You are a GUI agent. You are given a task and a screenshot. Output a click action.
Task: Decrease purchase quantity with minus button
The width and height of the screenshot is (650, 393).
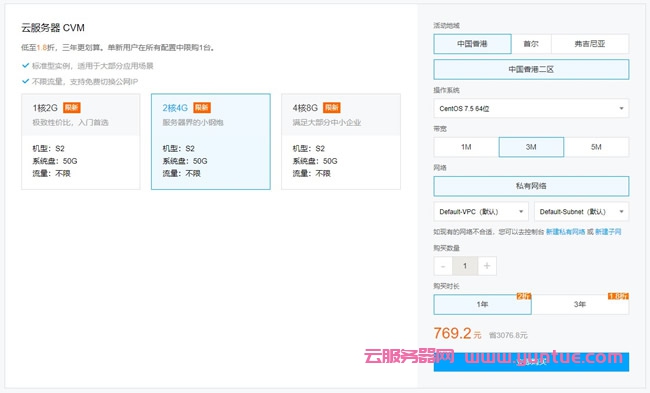pyautogui.click(x=443, y=266)
